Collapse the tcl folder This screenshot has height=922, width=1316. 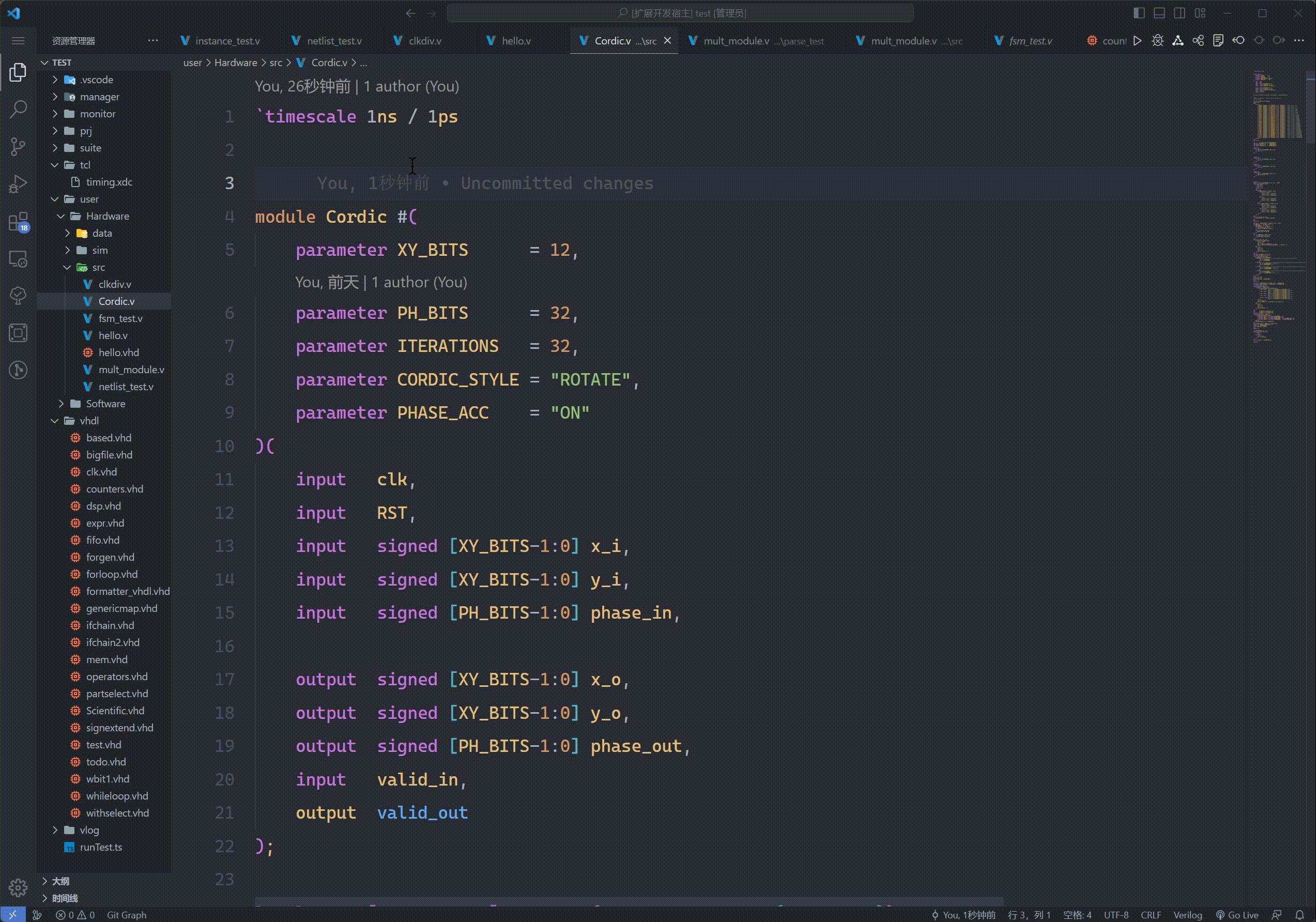tap(104, 165)
